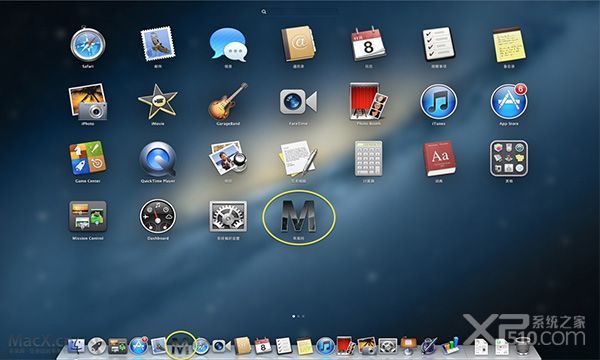Viewport: 600px width, 360px height.
Task: Launch Photo Booth from the Launchpad grid
Action: (x=368, y=101)
